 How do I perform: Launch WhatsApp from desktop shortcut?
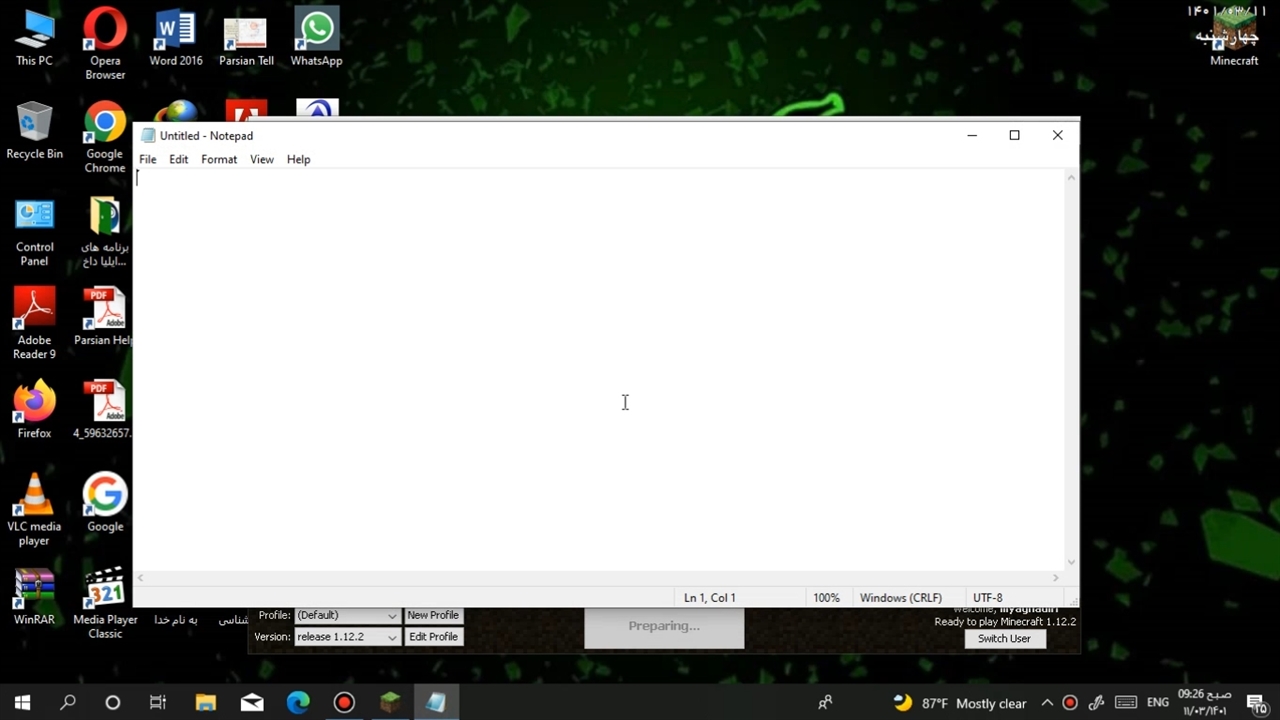point(316,38)
